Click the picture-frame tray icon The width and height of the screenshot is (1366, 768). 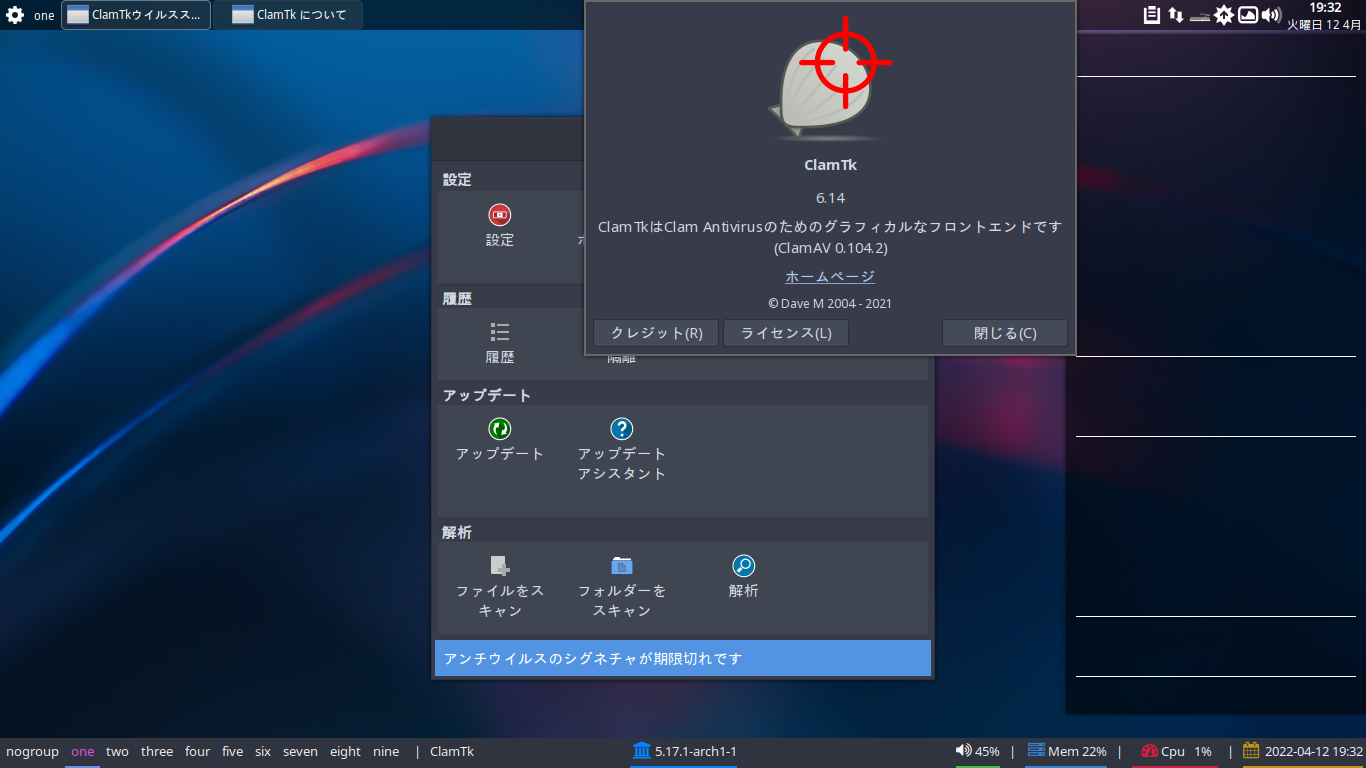(1248, 15)
